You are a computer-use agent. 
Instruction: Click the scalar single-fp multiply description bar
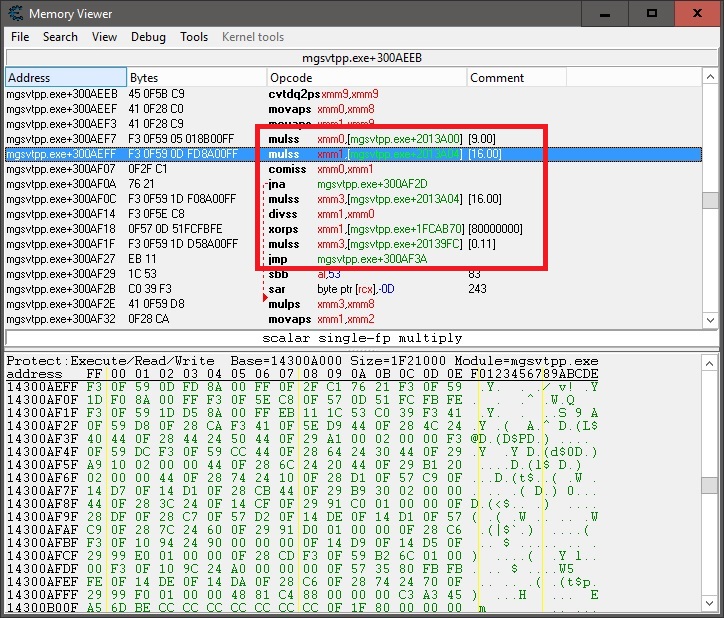point(362,338)
